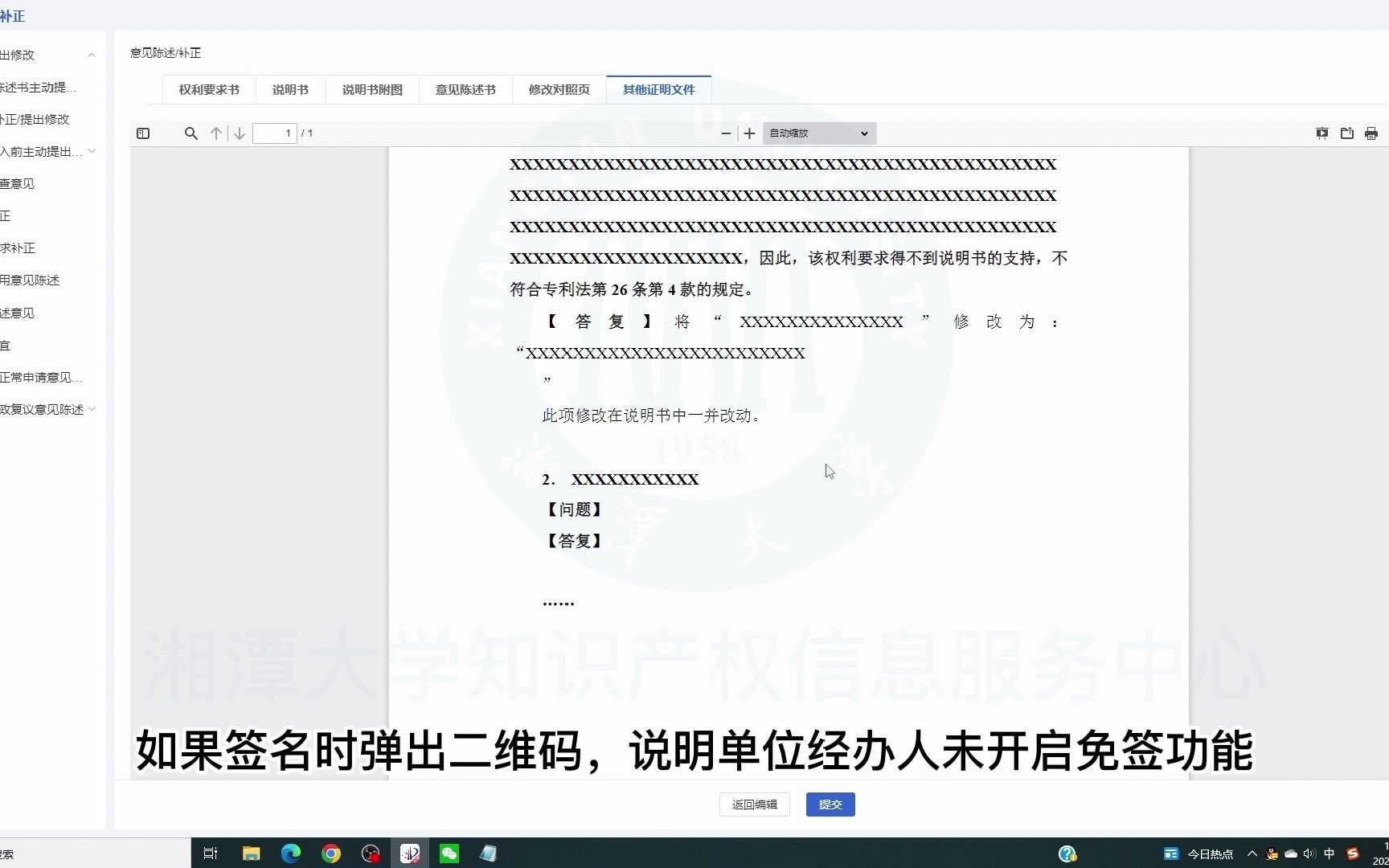Screen dimensions: 1389x868
Task: Expand 政复议意见陈述 sidebar item
Action: [92, 409]
